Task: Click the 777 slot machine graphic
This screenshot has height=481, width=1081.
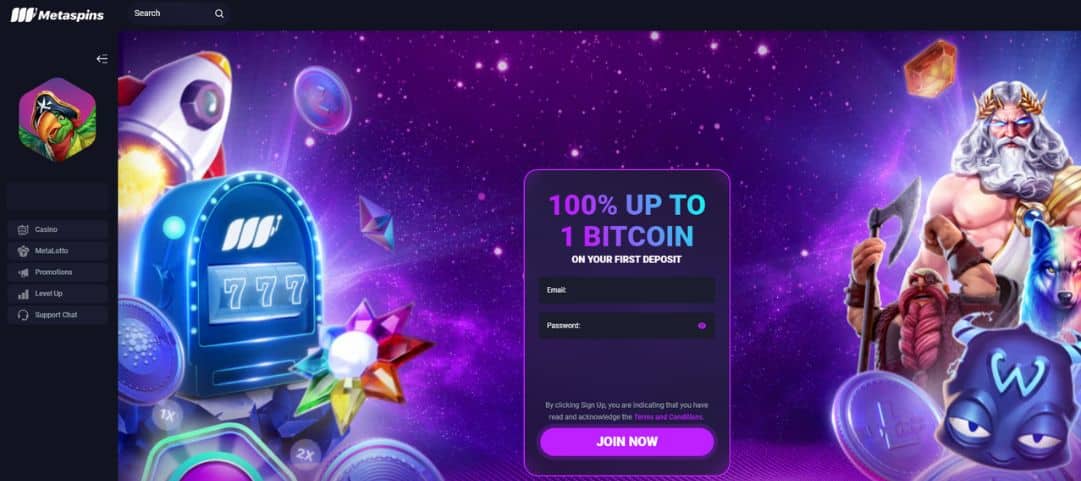Action: (x=227, y=284)
